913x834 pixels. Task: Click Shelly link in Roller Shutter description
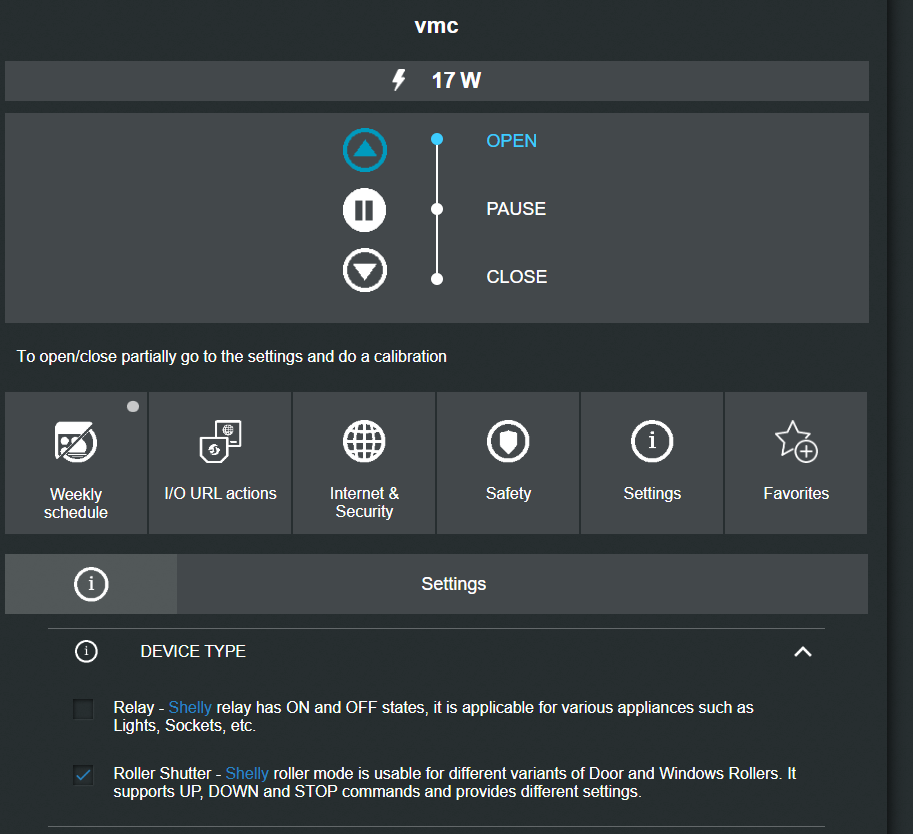pyautogui.click(x=247, y=774)
